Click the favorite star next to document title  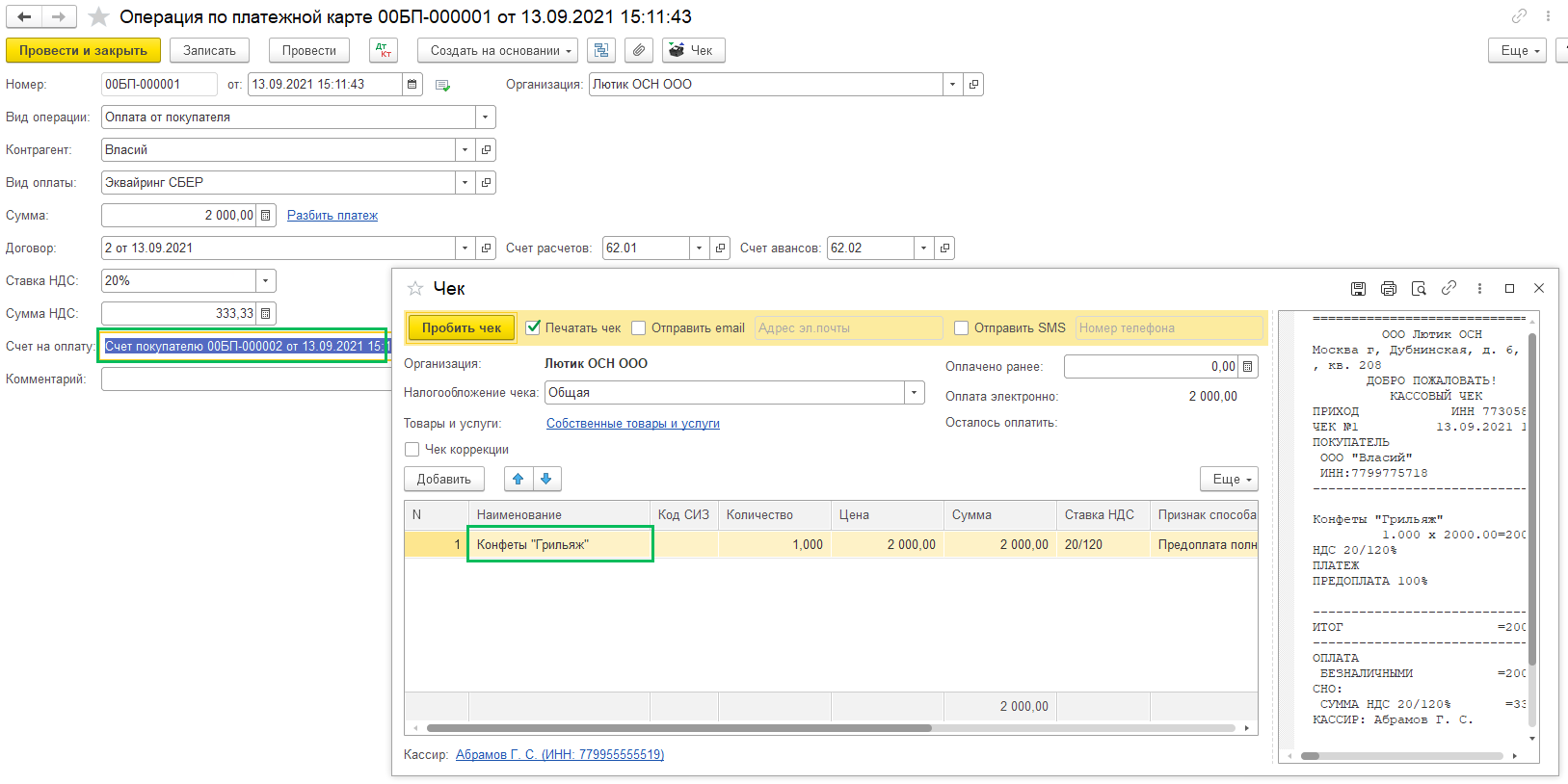(98, 17)
